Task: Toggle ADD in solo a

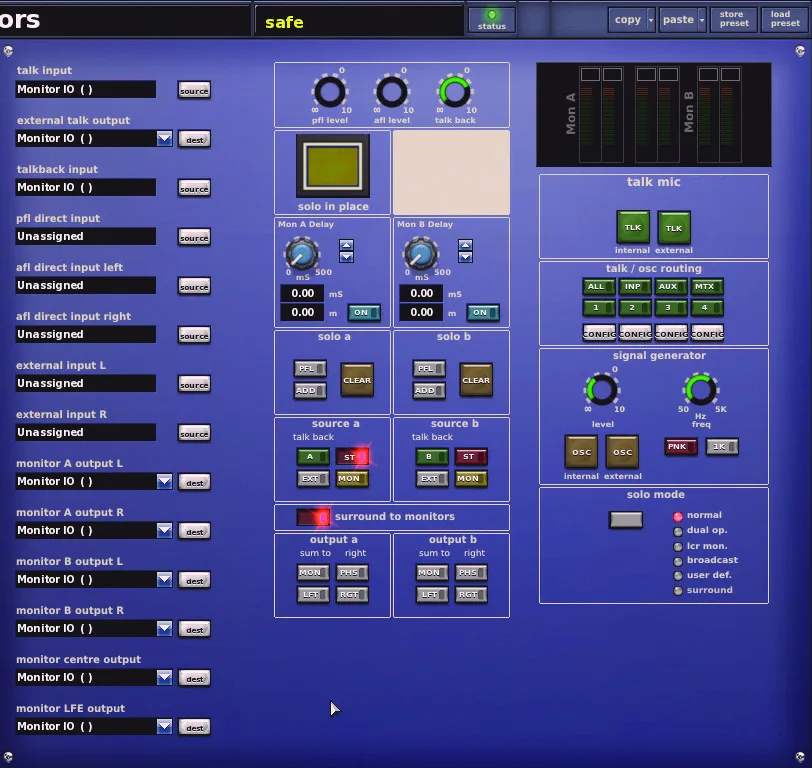Action: tap(310, 390)
